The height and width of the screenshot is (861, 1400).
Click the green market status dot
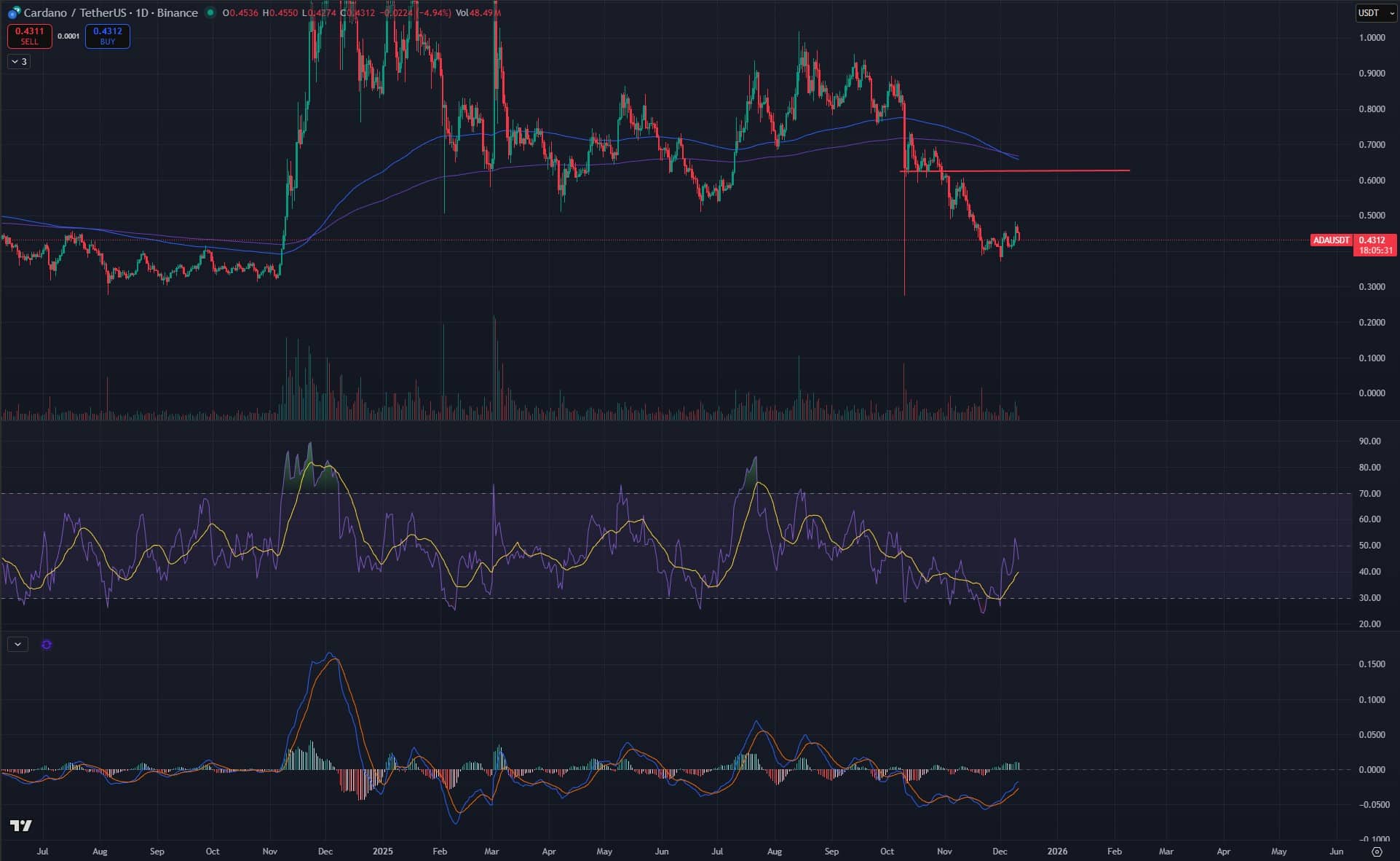click(x=210, y=12)
